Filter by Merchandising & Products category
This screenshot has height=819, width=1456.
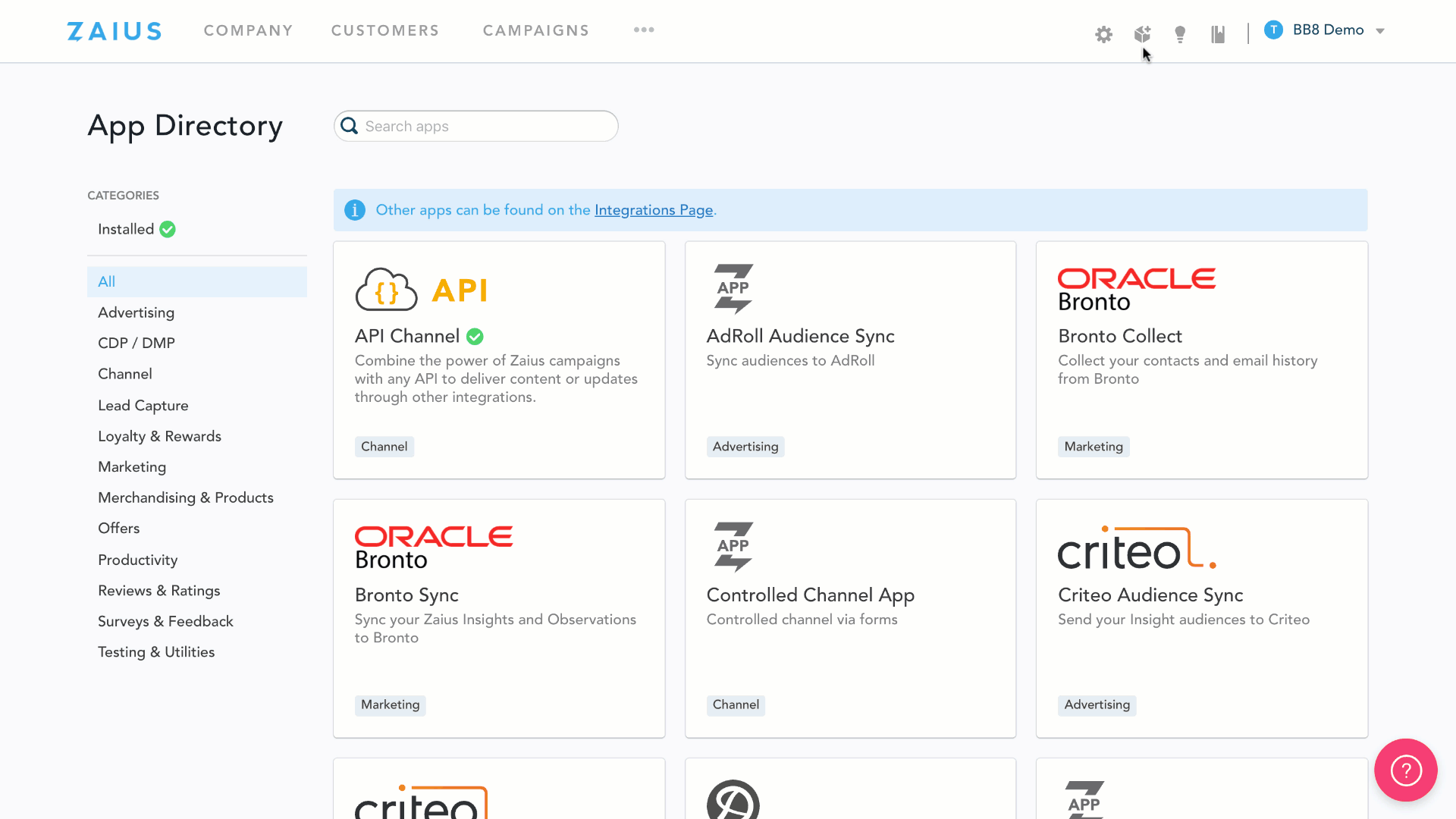[186, 497]
